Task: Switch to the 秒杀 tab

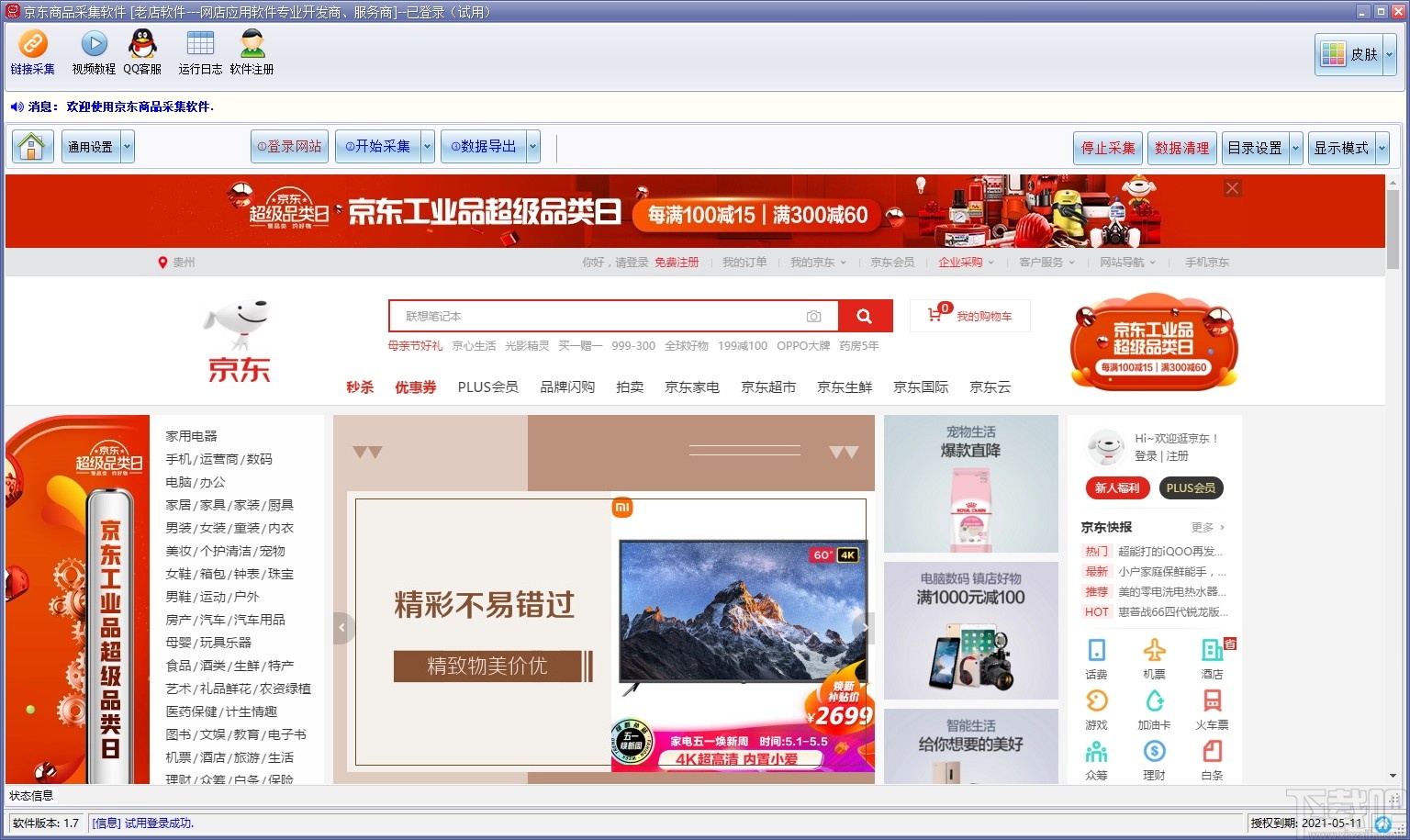Action: [x=360, y=386]
